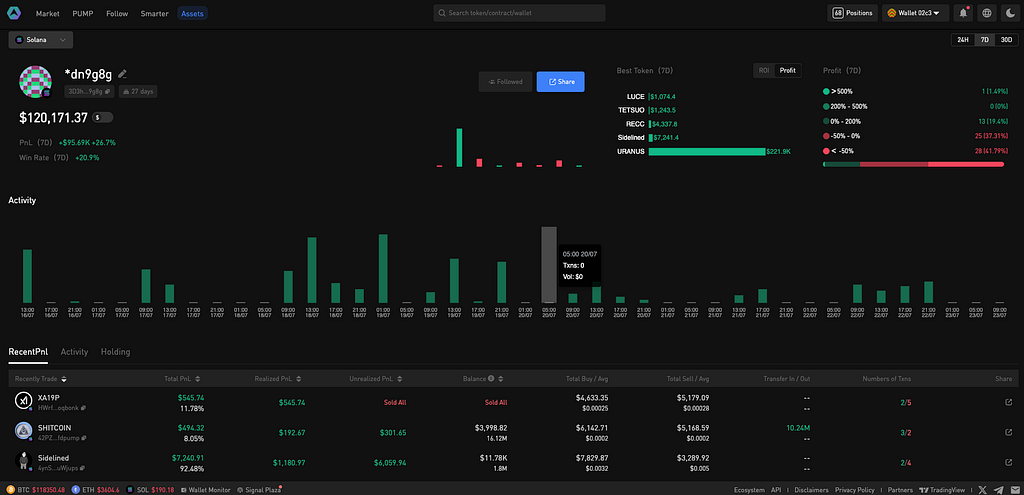Click the globe language icon
The height and width of the screenshot is (495, 1024).
coord(987,13)
